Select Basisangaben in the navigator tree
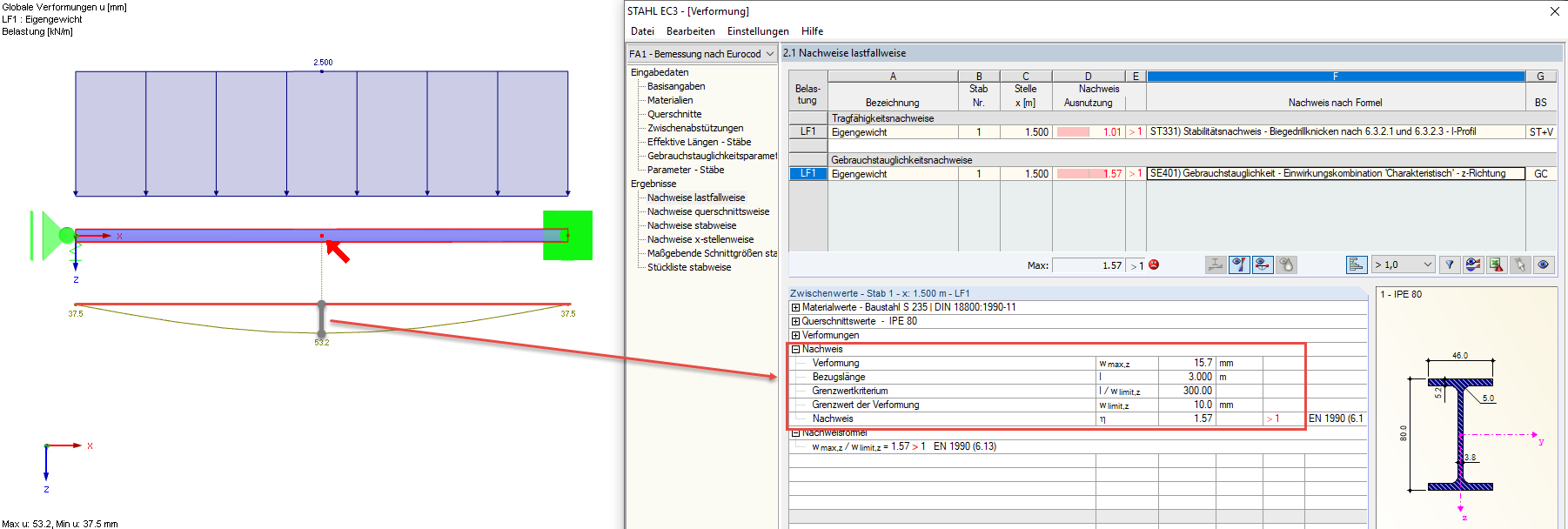The height and width of the screenshot is (529, 1568). point(676,86)
